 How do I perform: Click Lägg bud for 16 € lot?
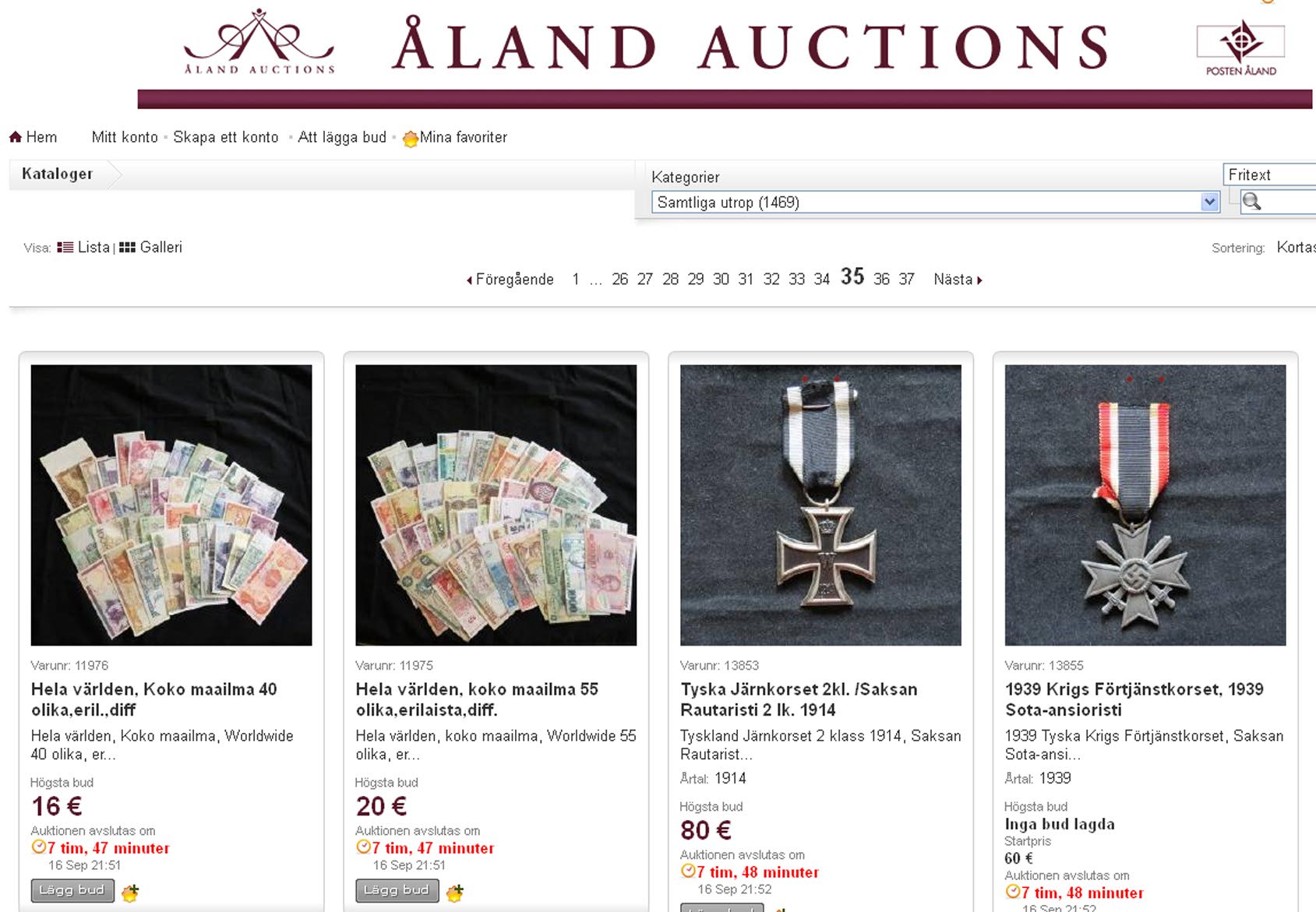72,890
